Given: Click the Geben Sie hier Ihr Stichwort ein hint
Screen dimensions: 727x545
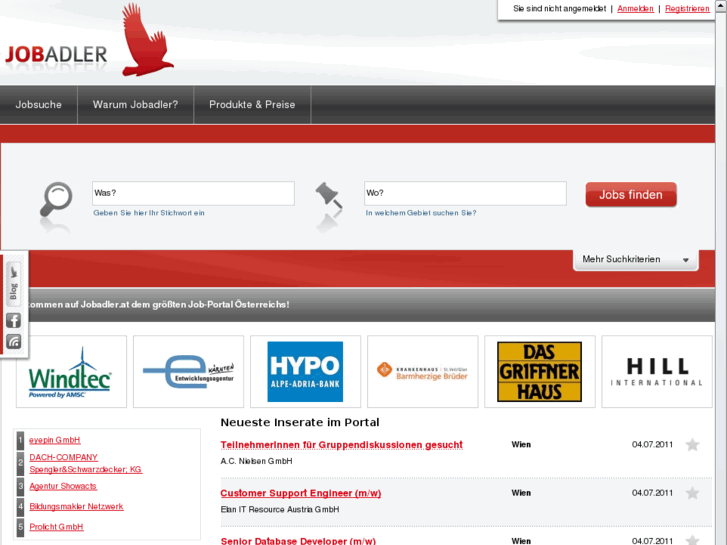Looking at the screenshot, I should (x=149, y=213).
